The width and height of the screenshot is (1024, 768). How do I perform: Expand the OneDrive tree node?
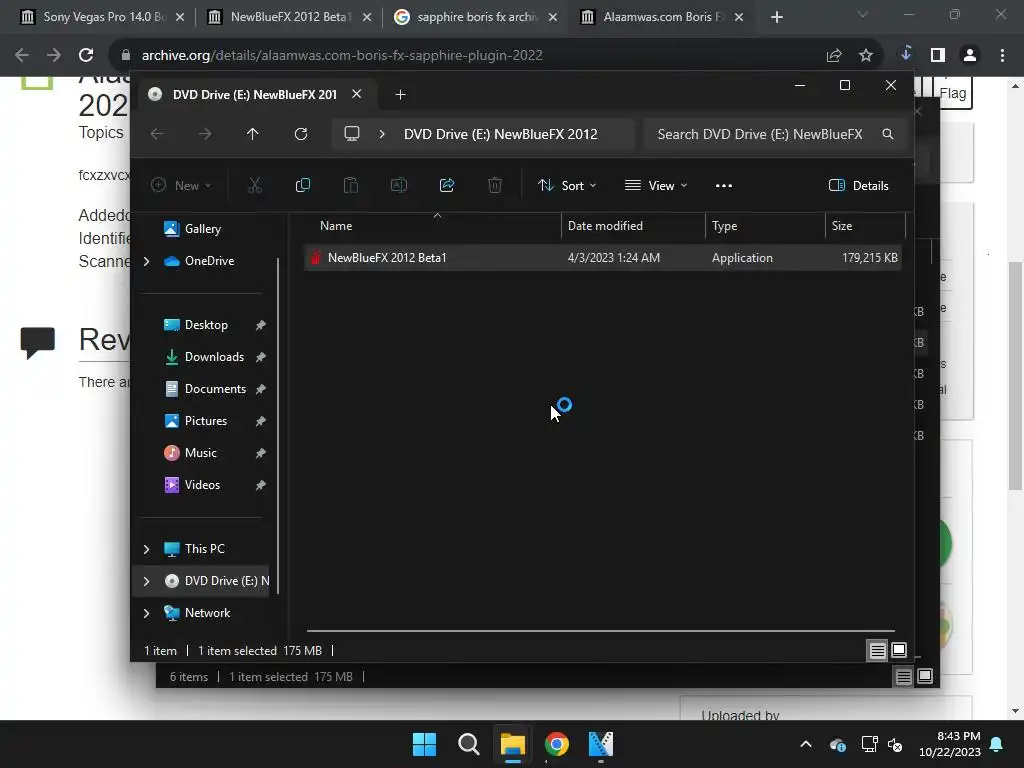point(146,261)
